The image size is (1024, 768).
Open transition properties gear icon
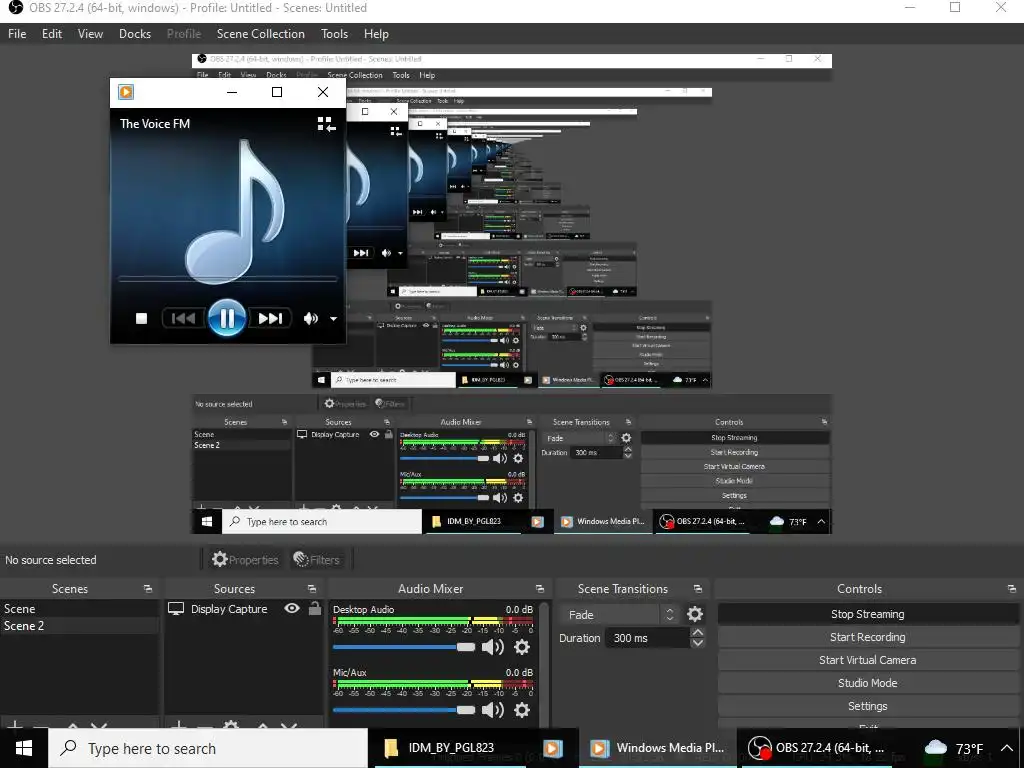695,615
